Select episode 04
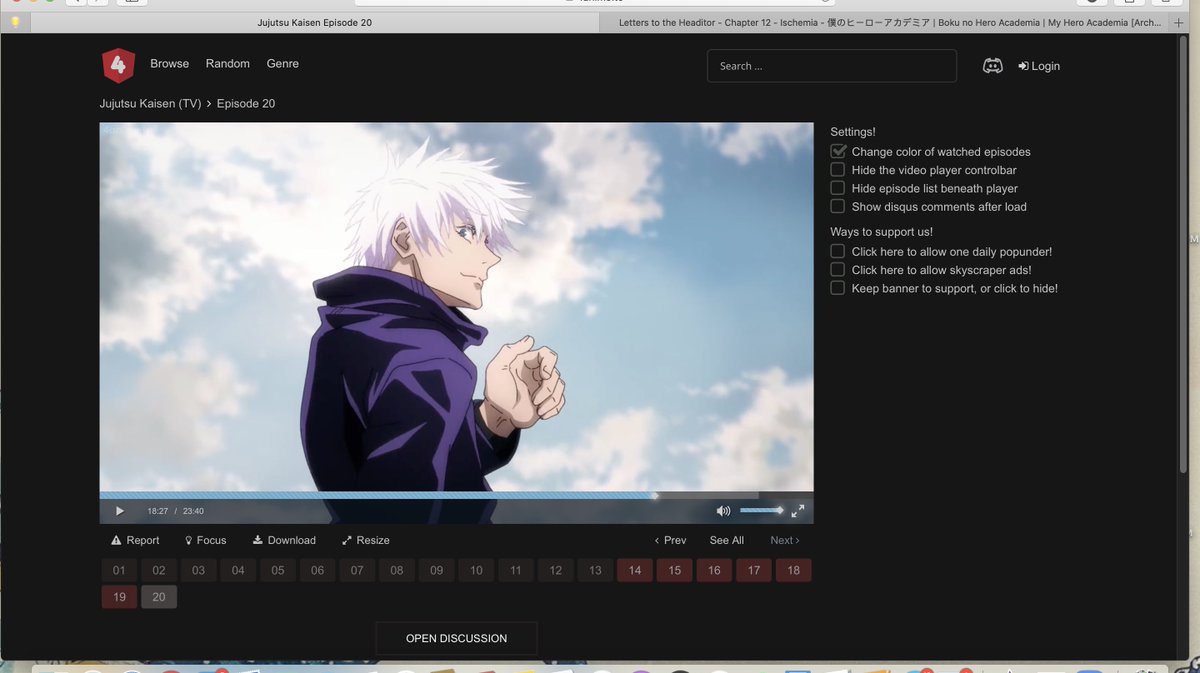The image size is (1200, 673). (x=238, y=570)
